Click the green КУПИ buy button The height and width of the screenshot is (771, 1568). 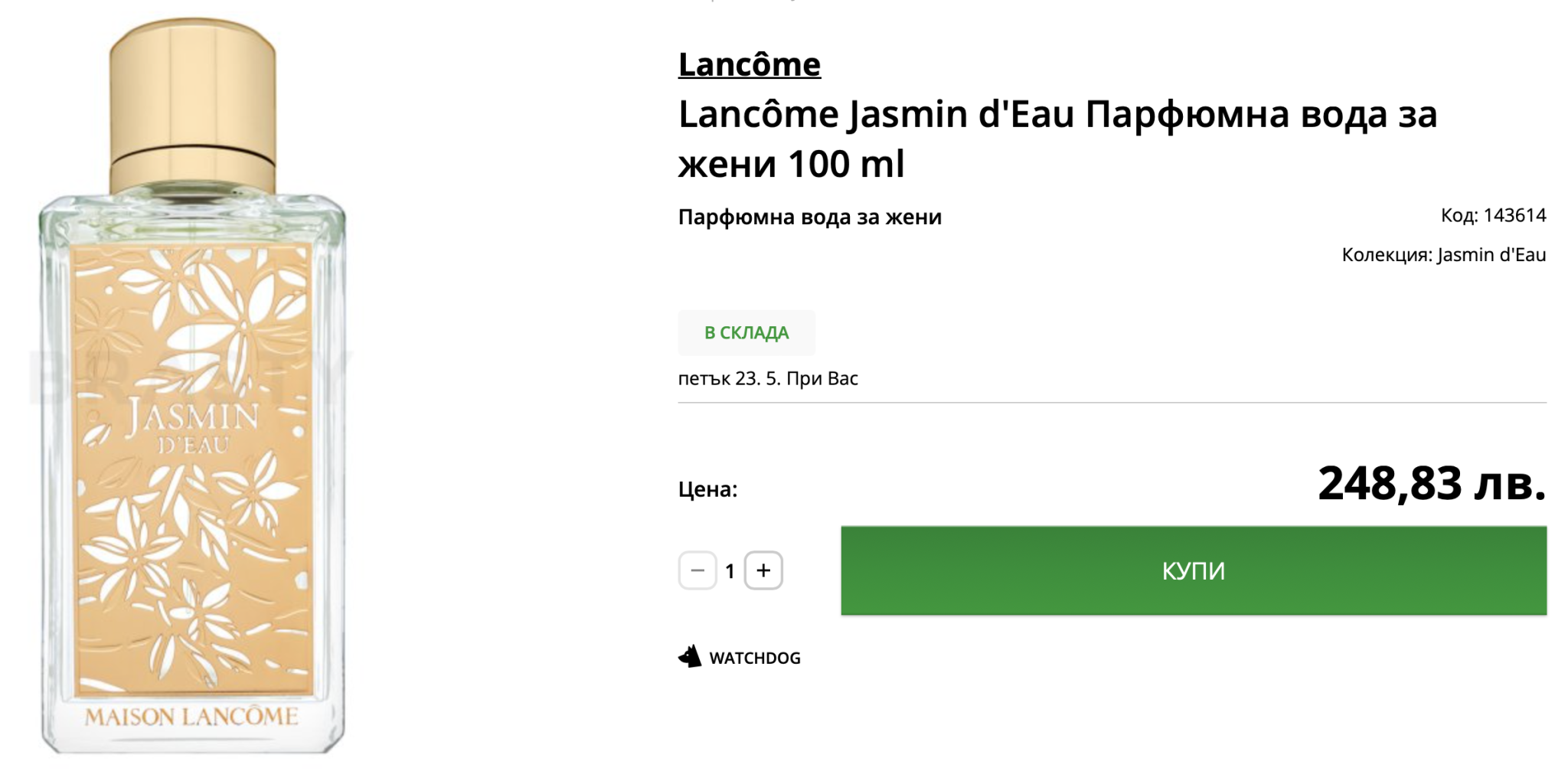(1193, 570)
